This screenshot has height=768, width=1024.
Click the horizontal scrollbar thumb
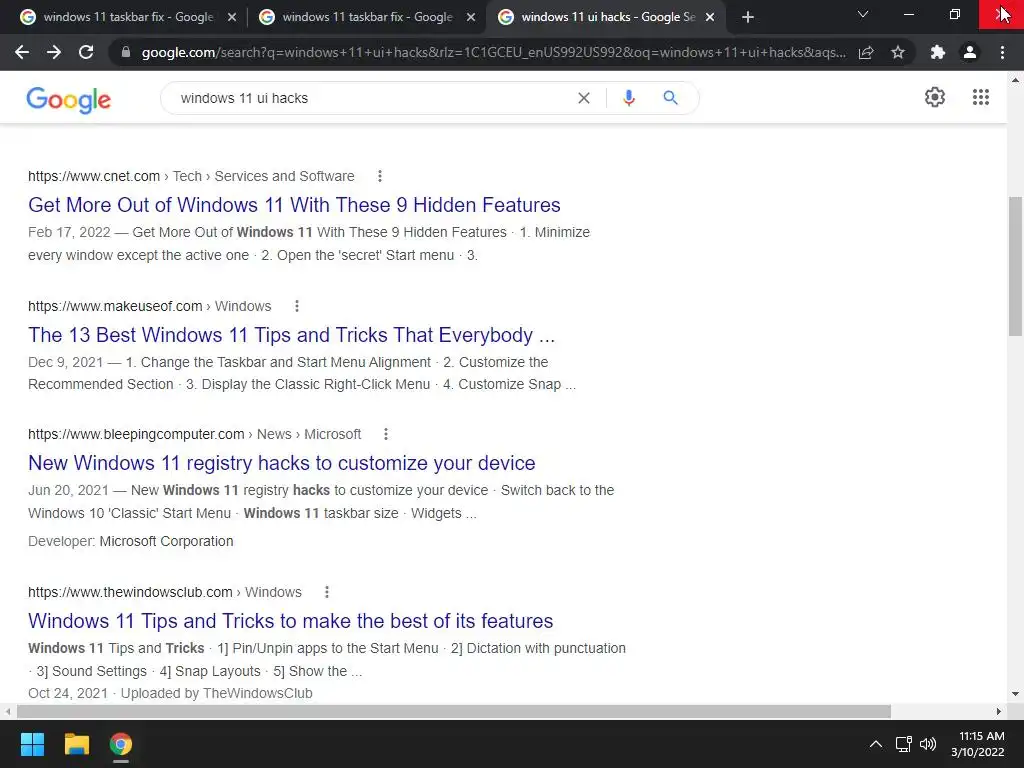tap(454, 711)
